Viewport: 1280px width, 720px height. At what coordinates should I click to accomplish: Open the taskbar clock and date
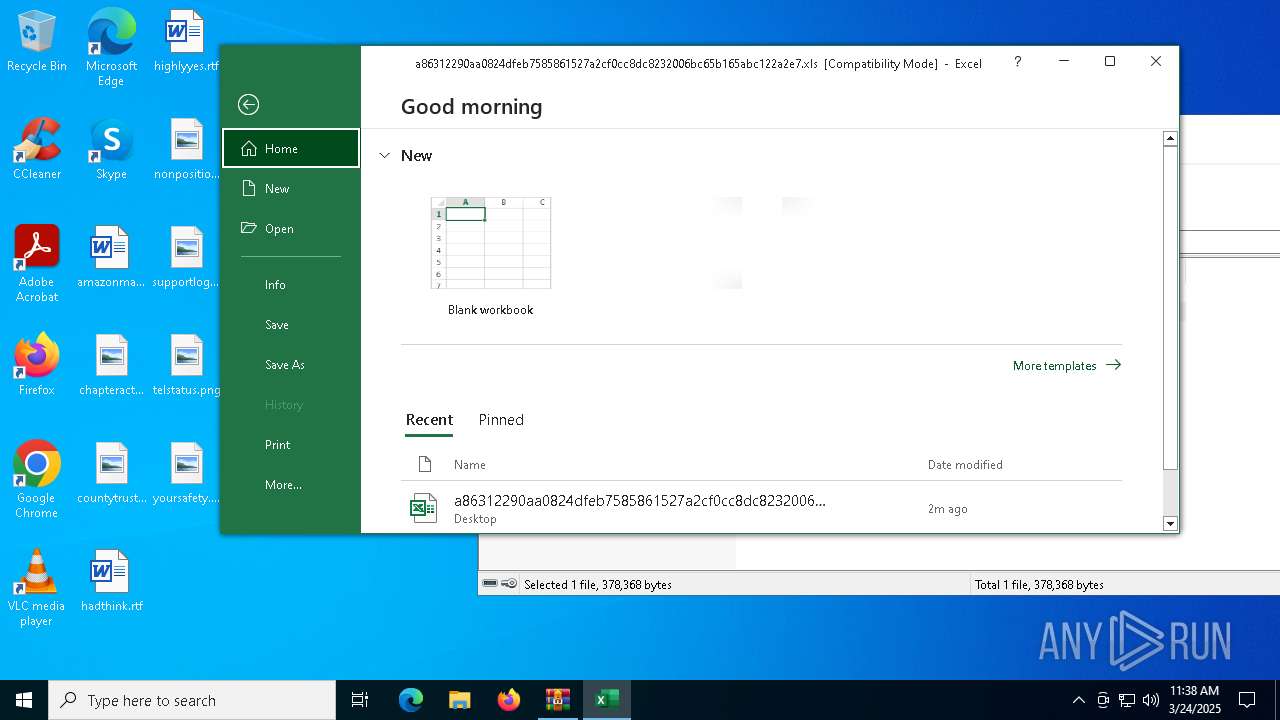click(1194, 700)
